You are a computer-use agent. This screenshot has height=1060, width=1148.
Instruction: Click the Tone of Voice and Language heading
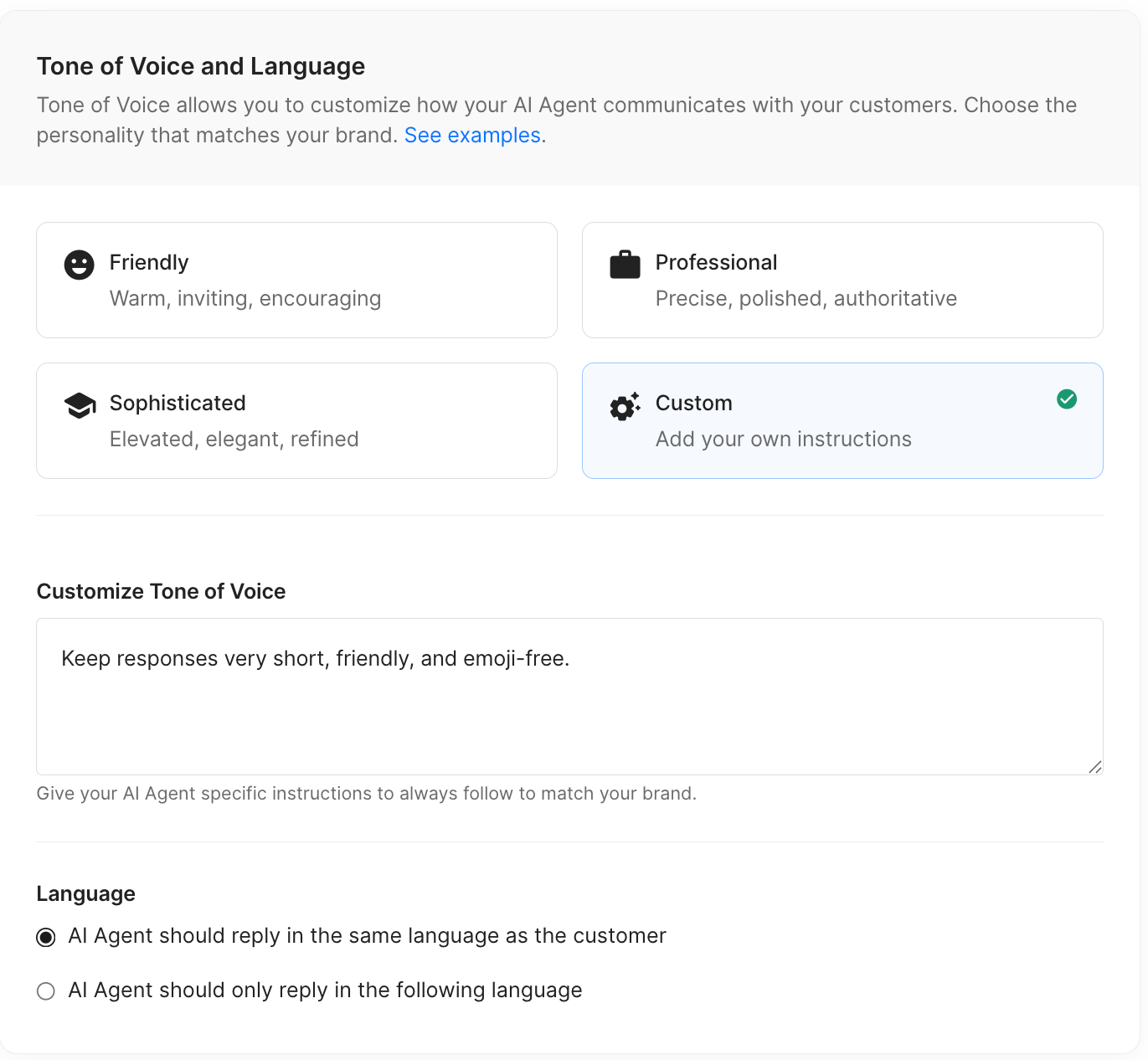(201, 66)
